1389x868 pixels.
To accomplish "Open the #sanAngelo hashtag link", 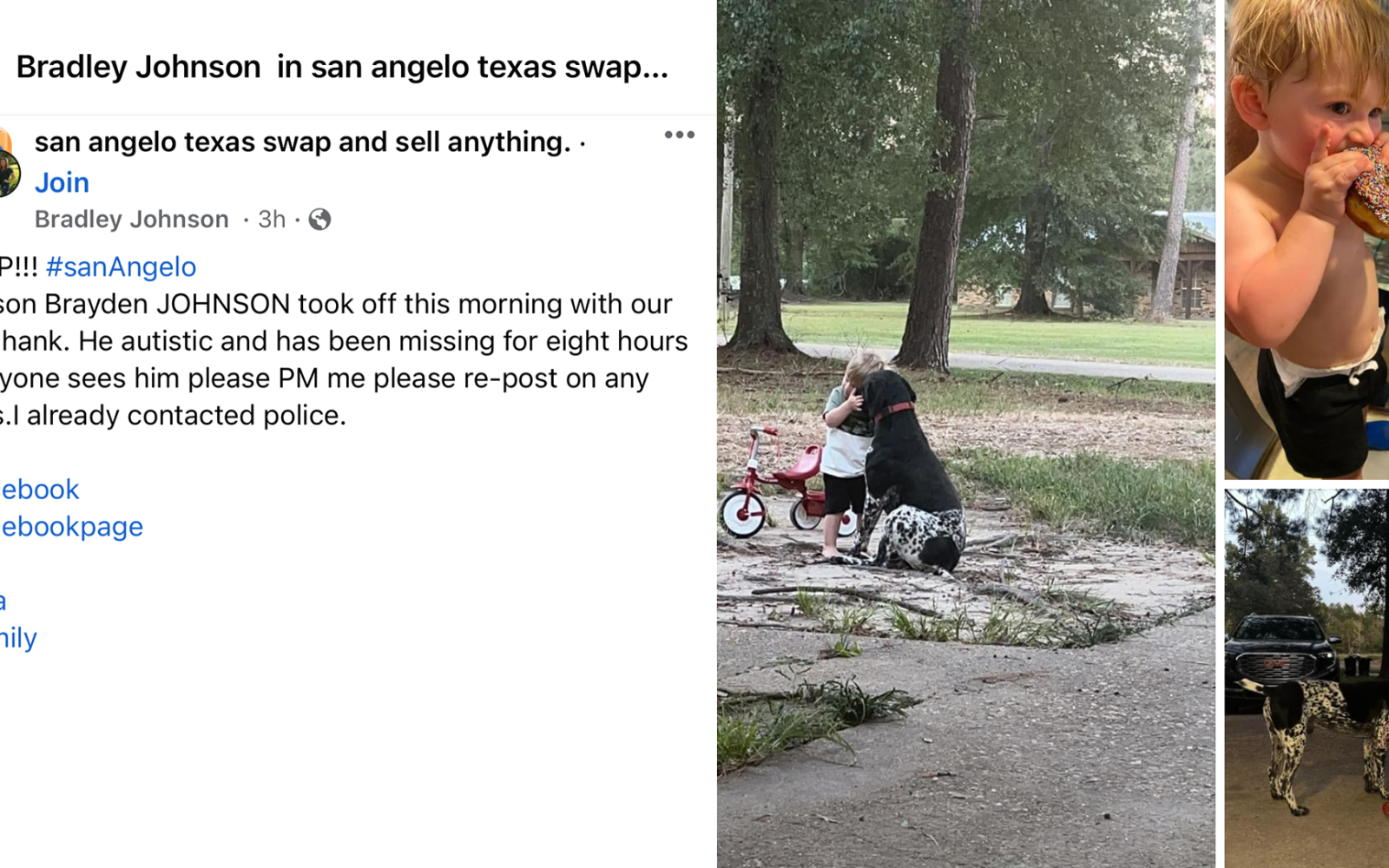I will coord(121,266).
